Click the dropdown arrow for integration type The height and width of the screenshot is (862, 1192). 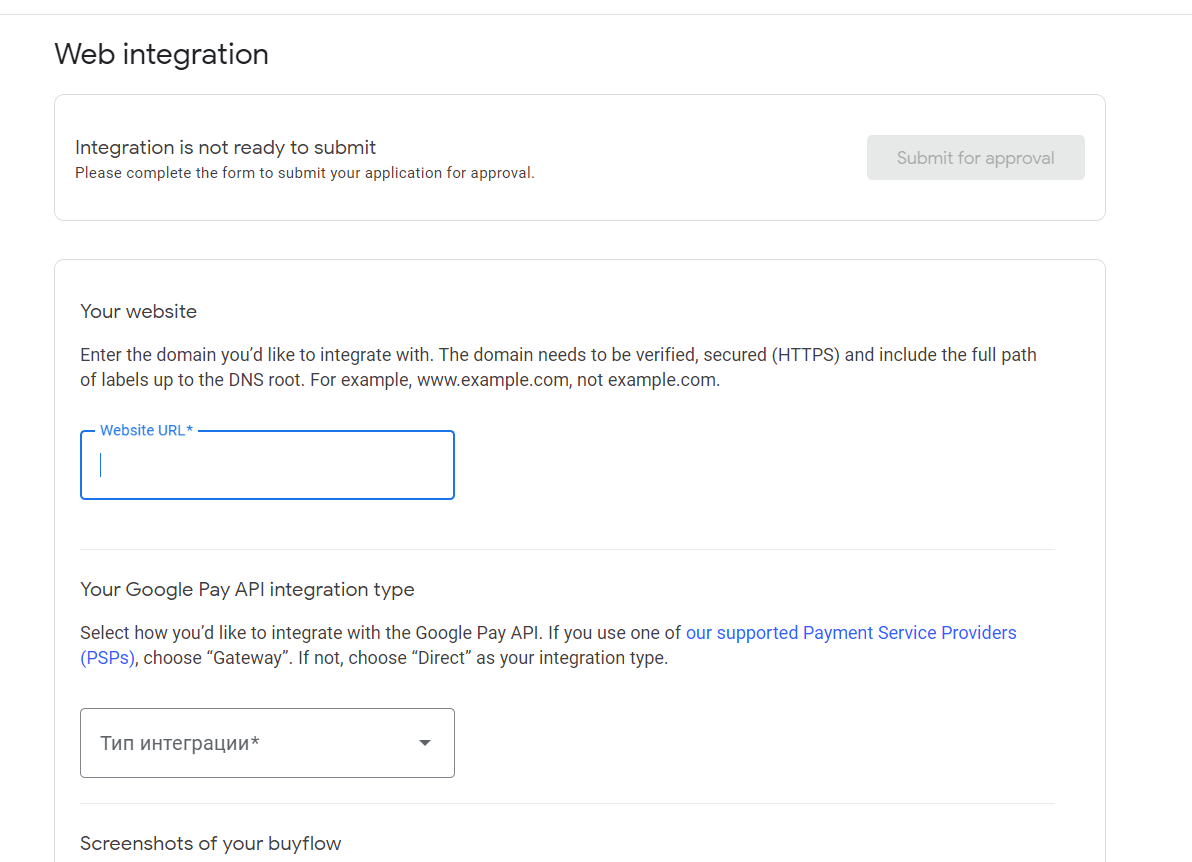coord(425,743)
